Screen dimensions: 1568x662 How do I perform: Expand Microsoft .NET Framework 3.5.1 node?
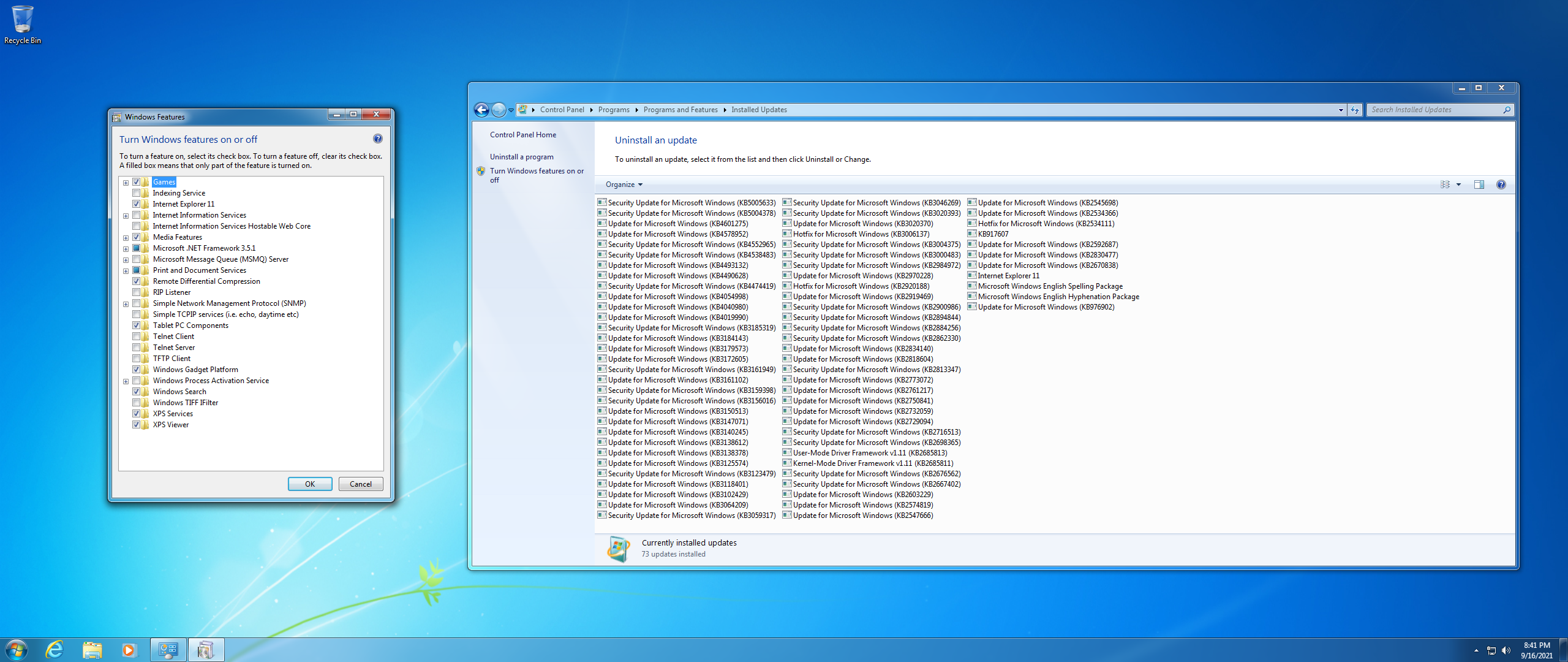[126, 249]
